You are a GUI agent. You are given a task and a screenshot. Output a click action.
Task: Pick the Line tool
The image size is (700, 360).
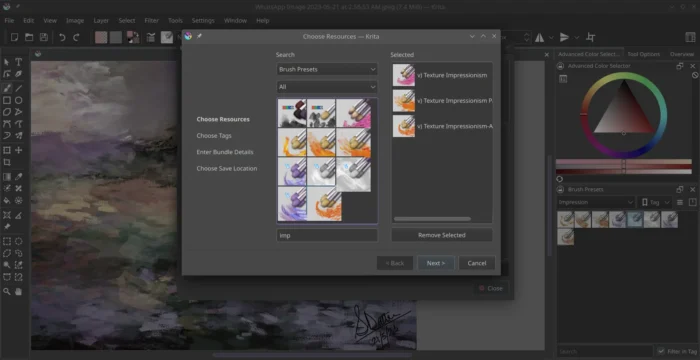coord(18,88)
